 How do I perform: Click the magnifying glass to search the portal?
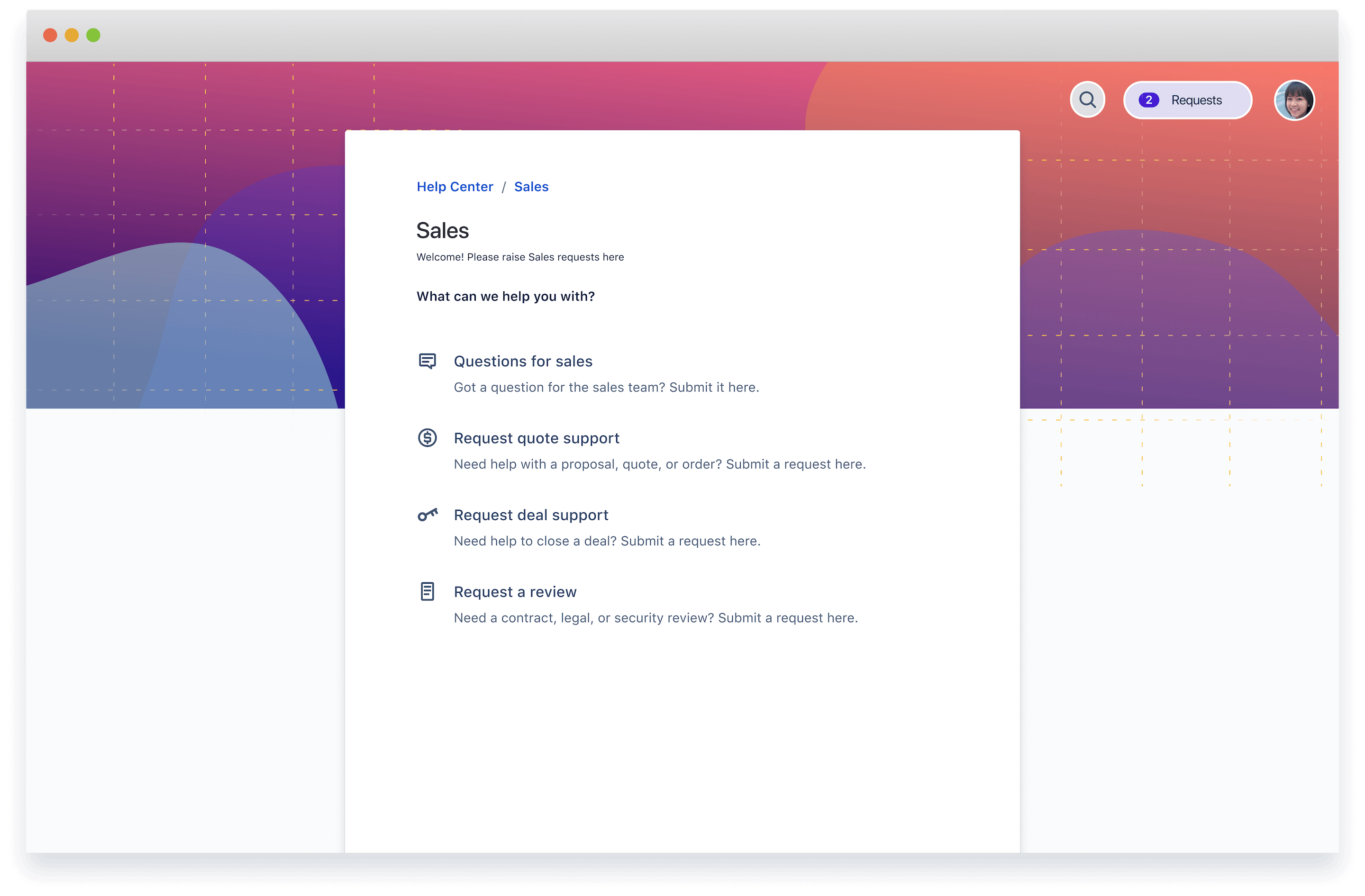click(x=1087, y=99)
